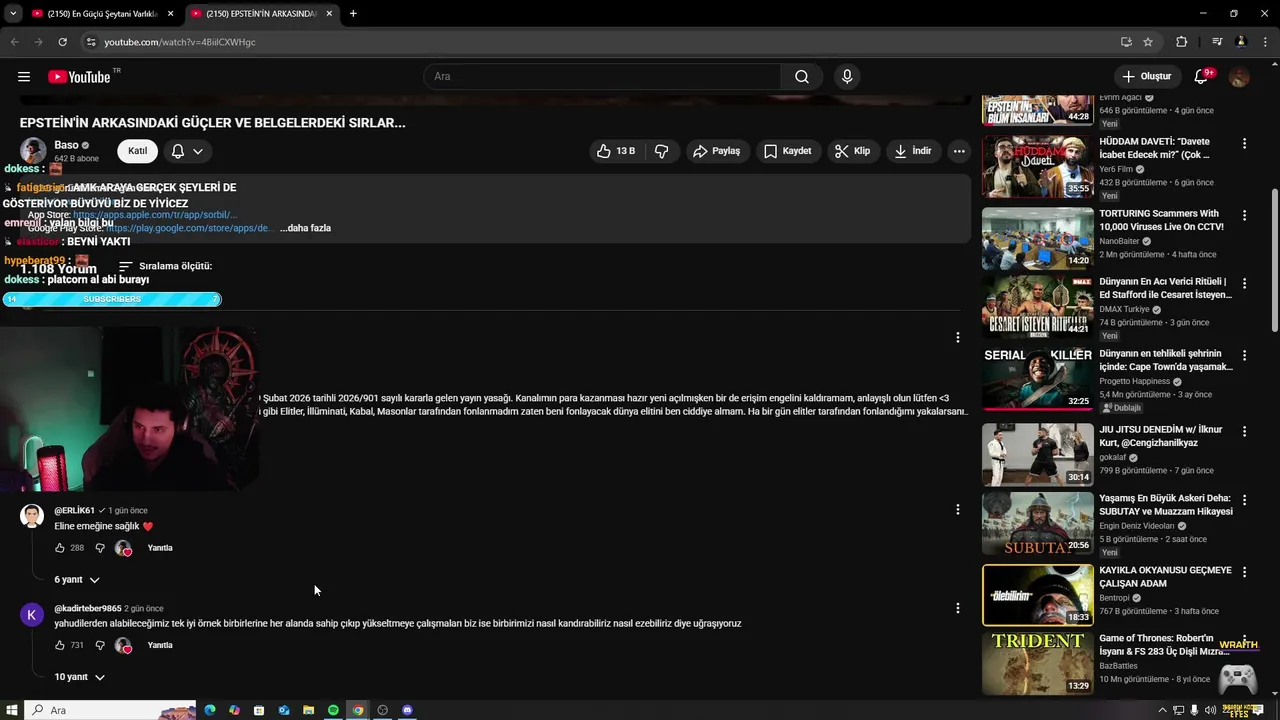Open a new browser tab
Image resolution: width=1280 pixels, height=720 pixels.
pos(353,14)
